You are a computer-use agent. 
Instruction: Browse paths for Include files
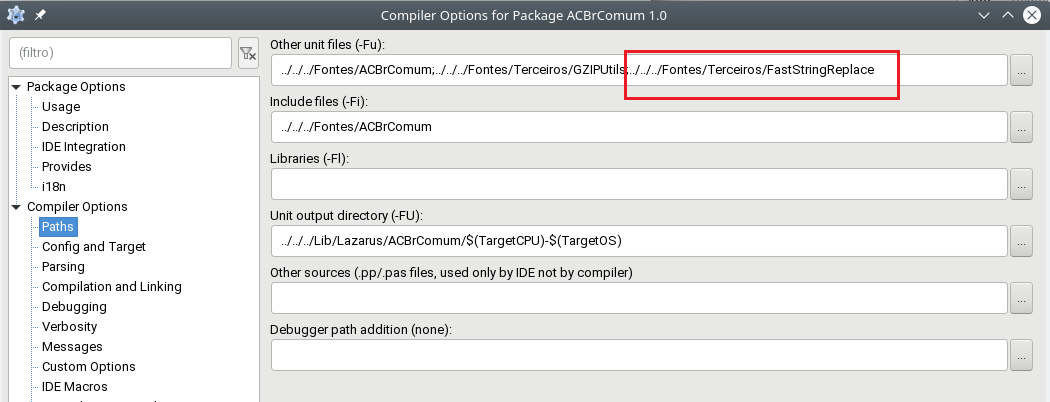click(1021, 127)
